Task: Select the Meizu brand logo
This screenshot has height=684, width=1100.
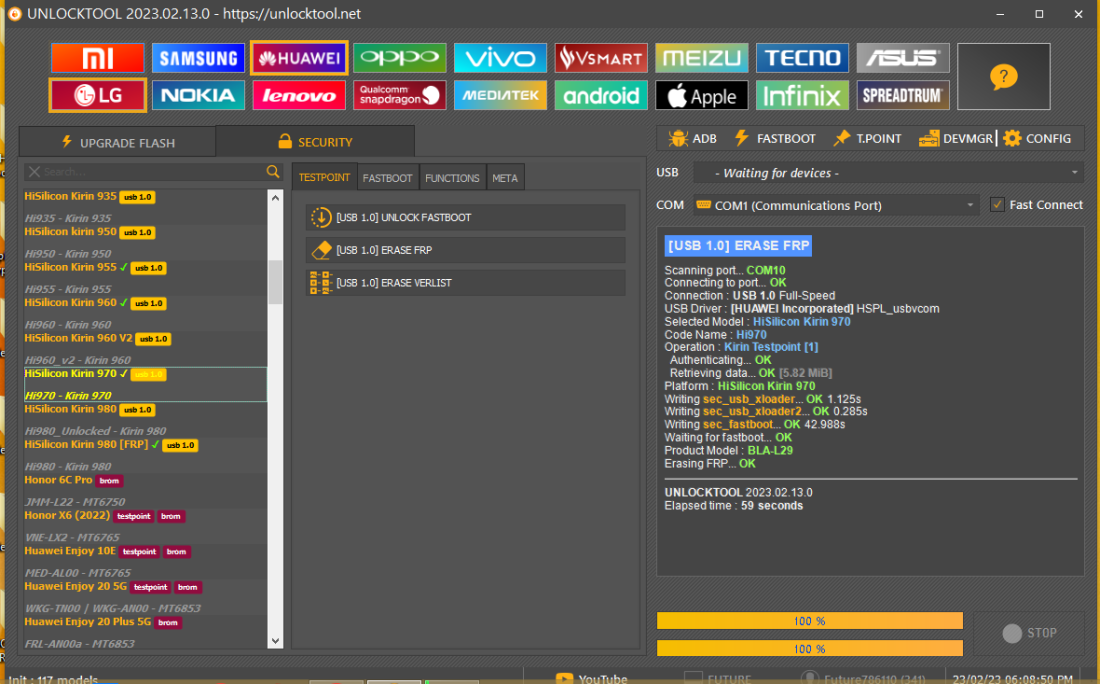Action: coord(702,58)
